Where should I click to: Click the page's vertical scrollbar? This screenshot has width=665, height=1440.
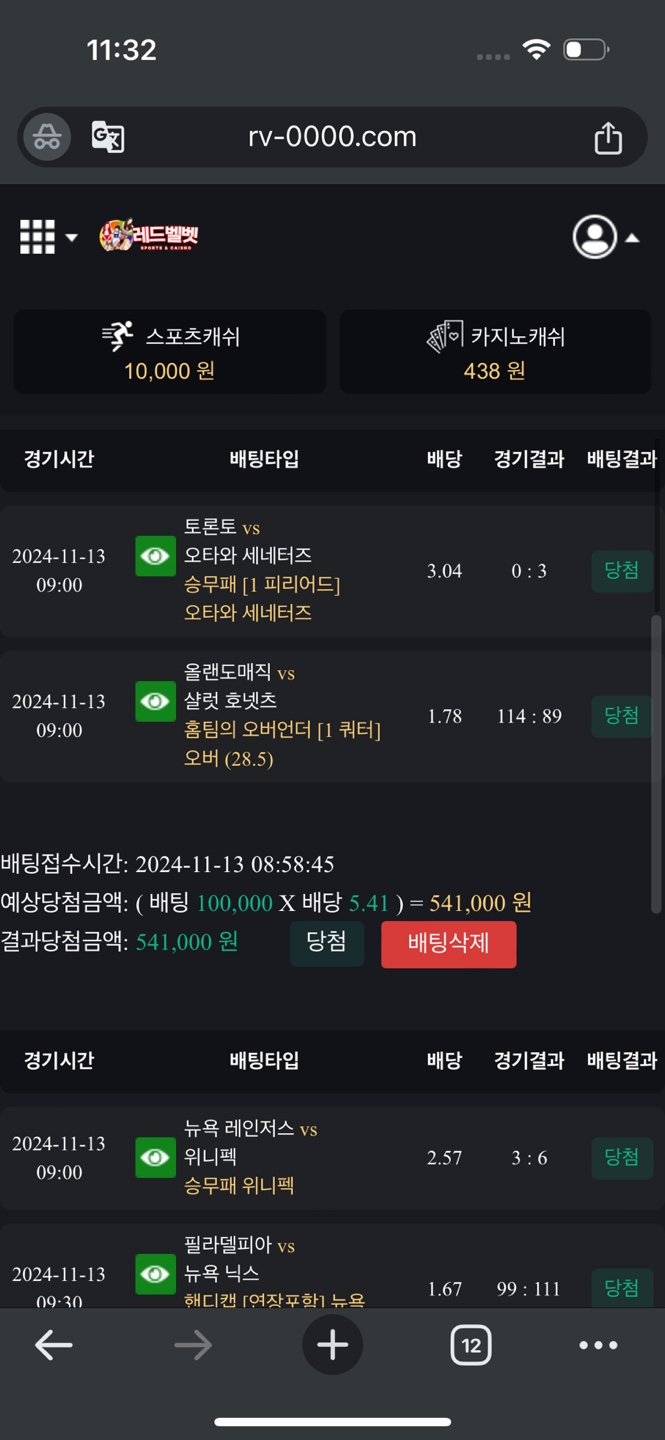coord(656,760)
